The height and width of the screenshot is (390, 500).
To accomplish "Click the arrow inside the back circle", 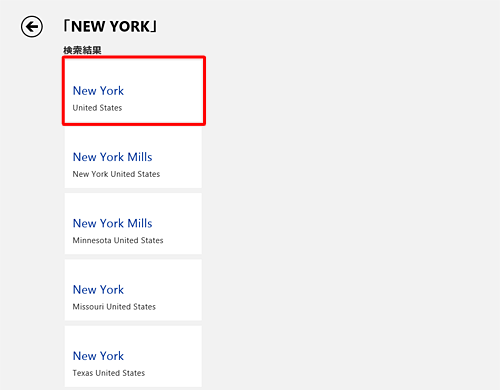I will tap(32, 27).
